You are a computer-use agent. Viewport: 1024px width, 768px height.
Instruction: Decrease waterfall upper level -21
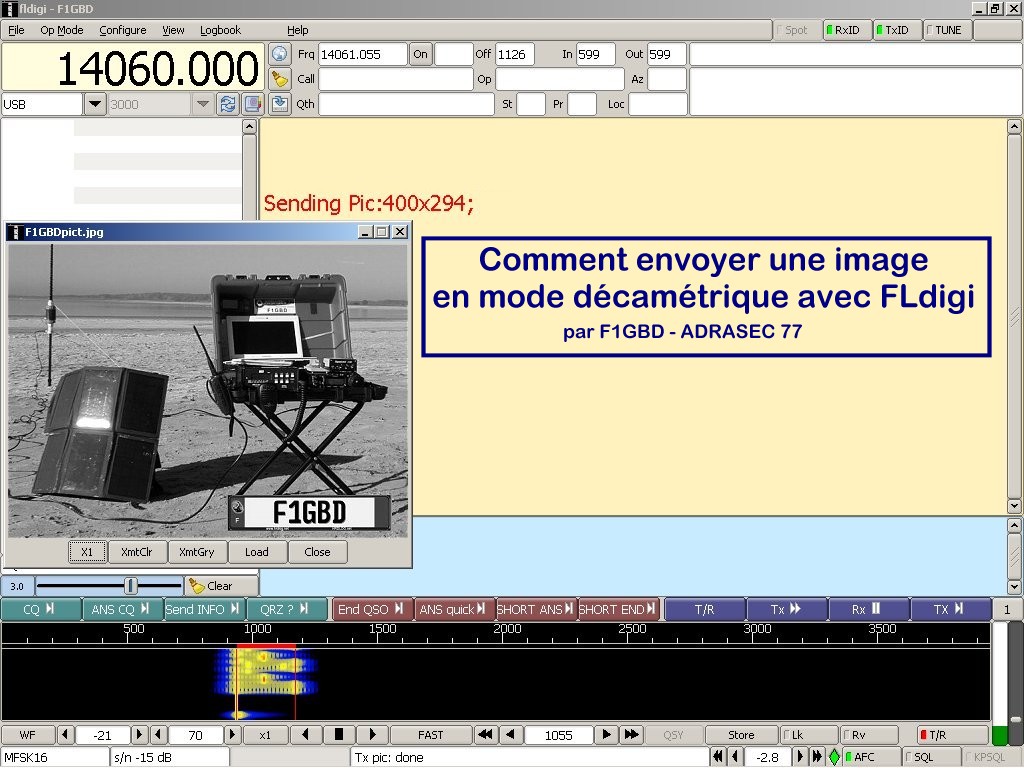[65, 735]
